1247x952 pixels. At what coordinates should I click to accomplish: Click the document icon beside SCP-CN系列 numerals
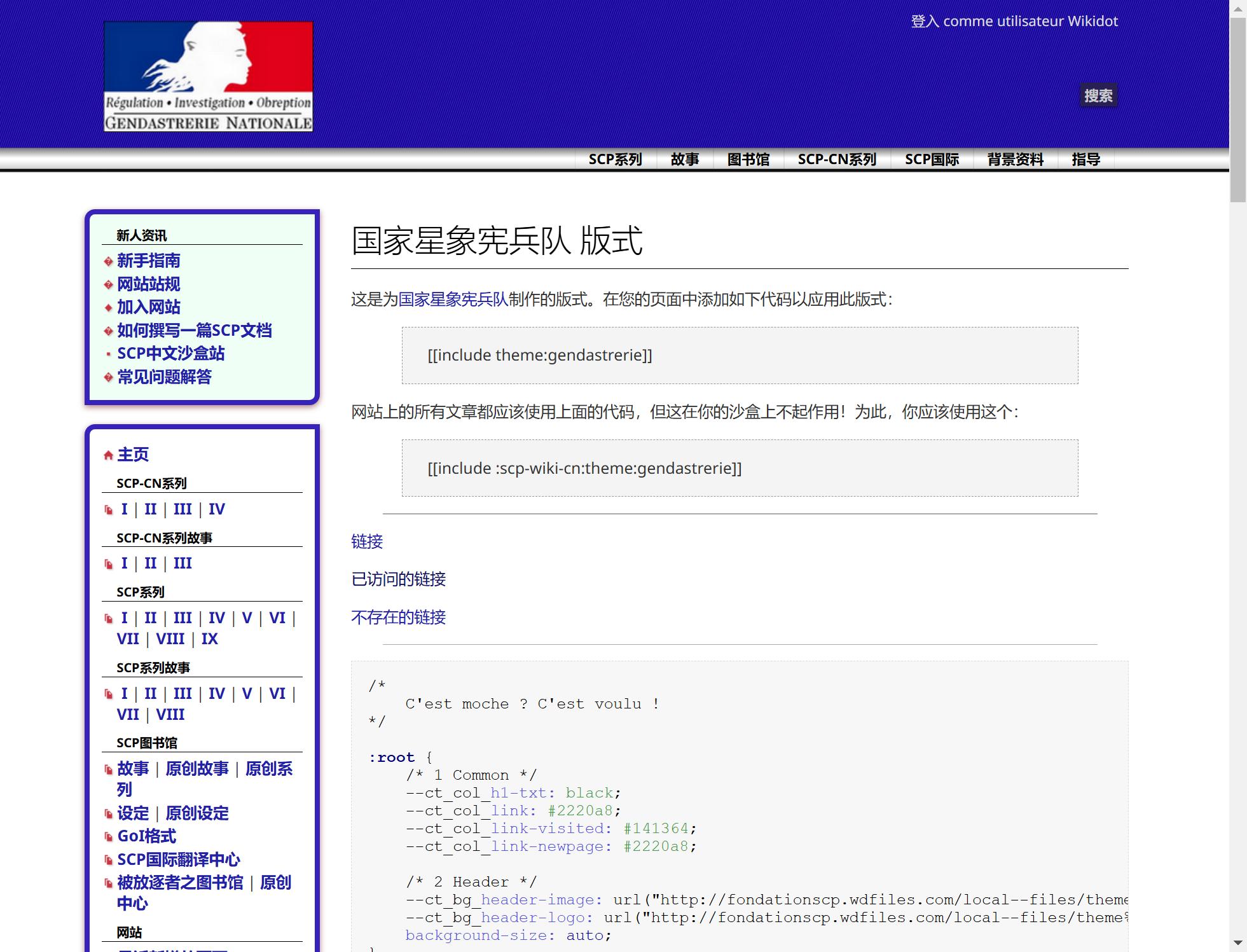click(x=109, y=510)
